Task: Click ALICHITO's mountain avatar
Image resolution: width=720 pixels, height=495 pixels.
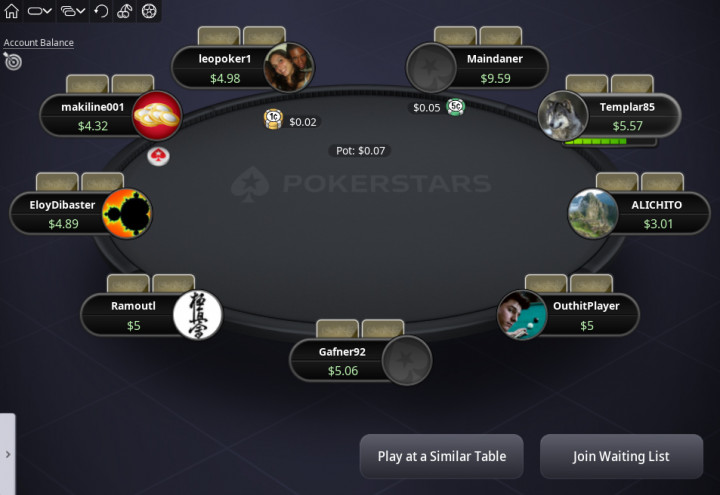Action: coord(593,214)
